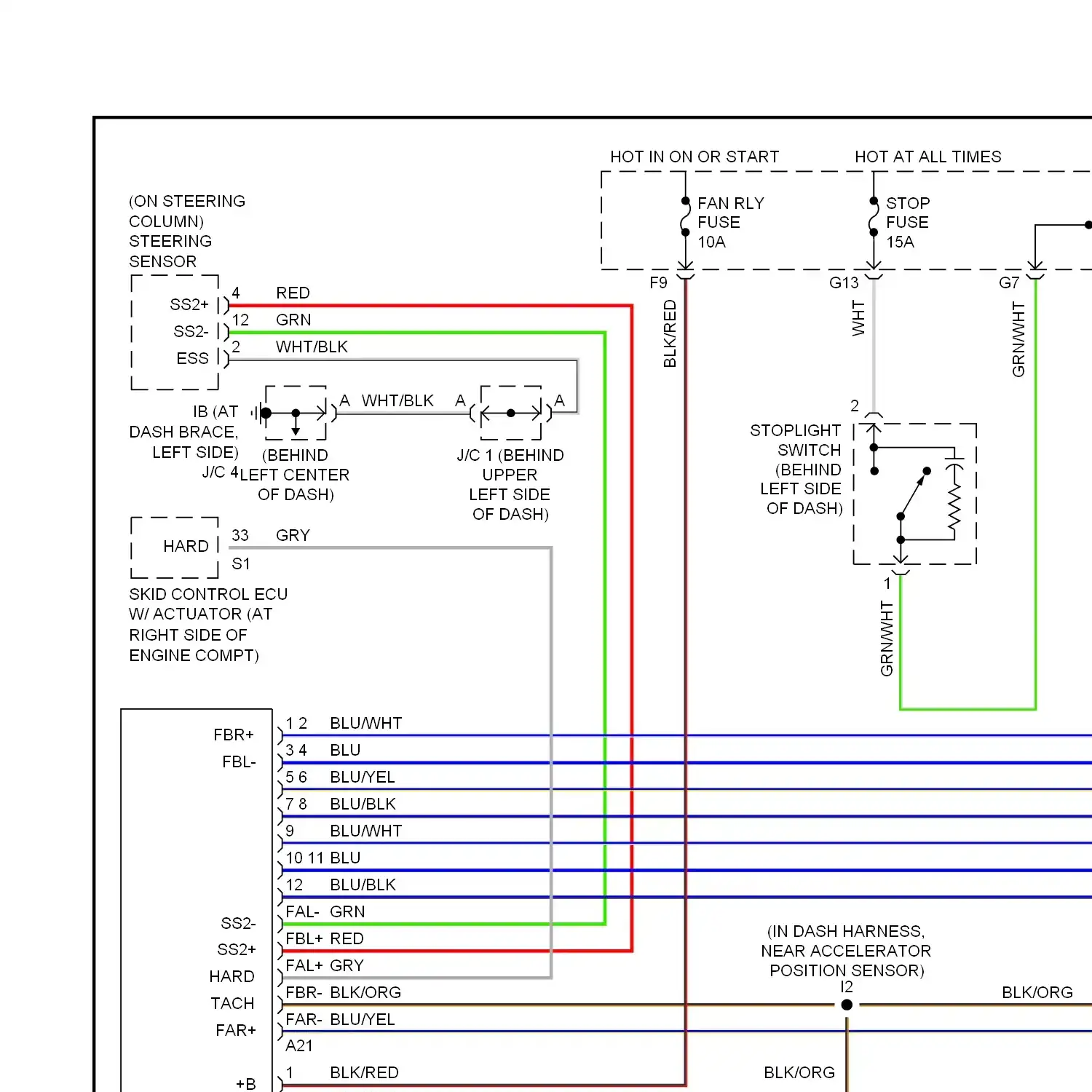Viewport: 1092px width, 1092px height.
Task: Click the TACH terminal label
Action: click(x=233, y=1003)
